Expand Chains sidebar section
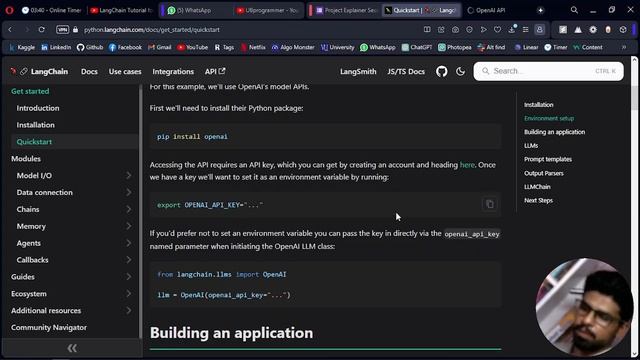The height and width of the screenshot is (360, 640). pyautogui.click(x=128, y=209)
